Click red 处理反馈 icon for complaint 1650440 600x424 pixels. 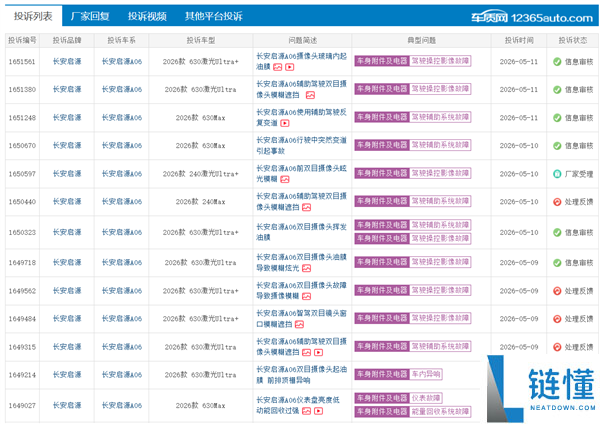(x=557, y=202)
